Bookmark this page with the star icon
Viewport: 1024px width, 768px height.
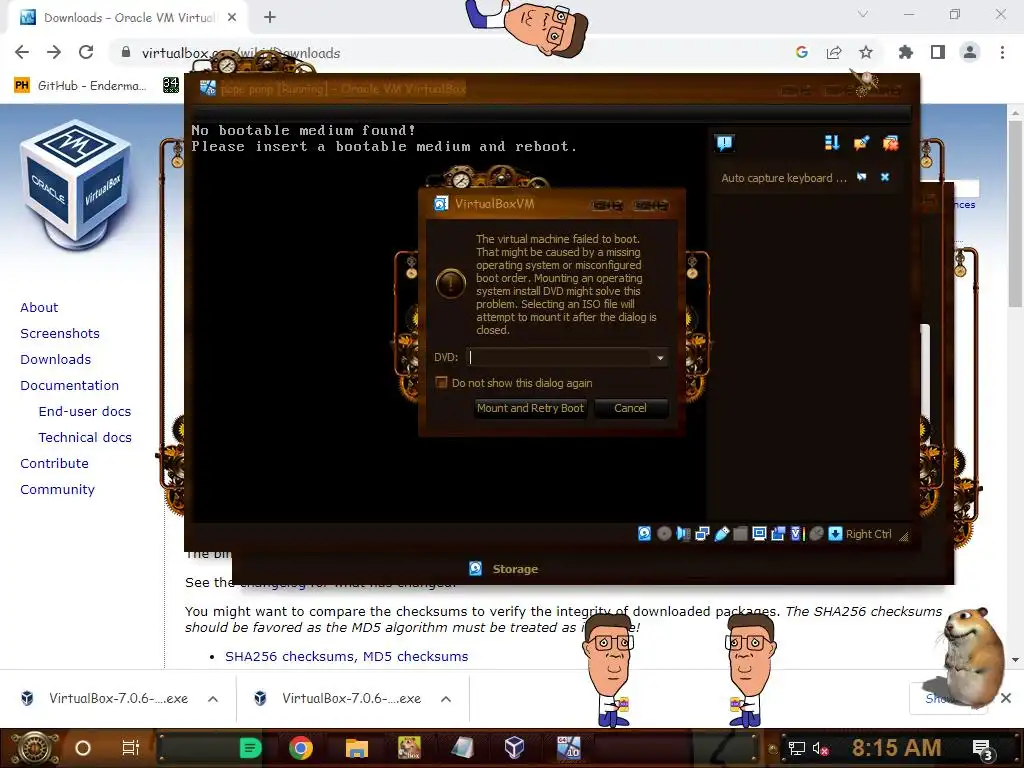coord(866,52)
